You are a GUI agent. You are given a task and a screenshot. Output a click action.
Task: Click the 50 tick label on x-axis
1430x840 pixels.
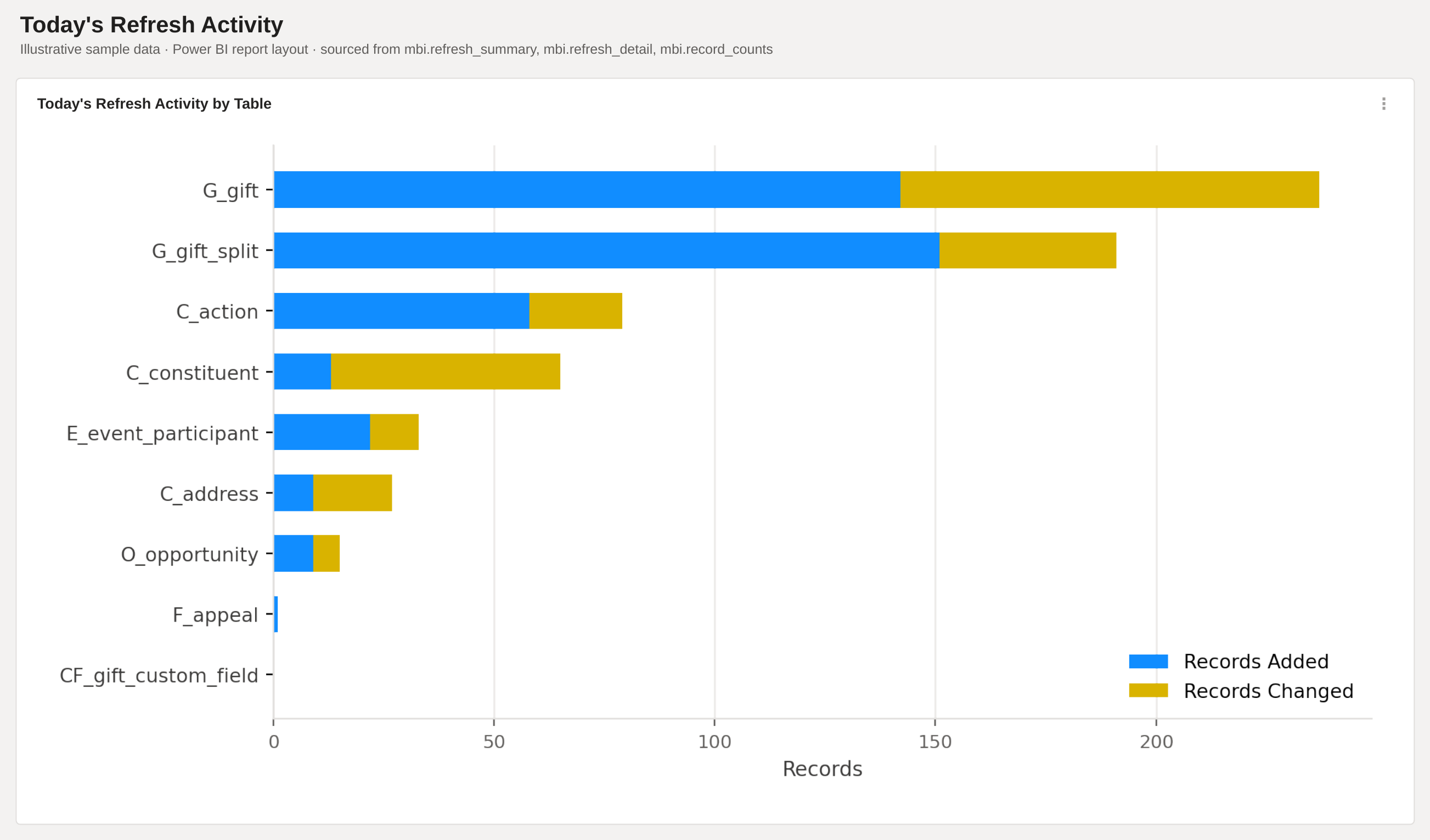tap(494, 742)
